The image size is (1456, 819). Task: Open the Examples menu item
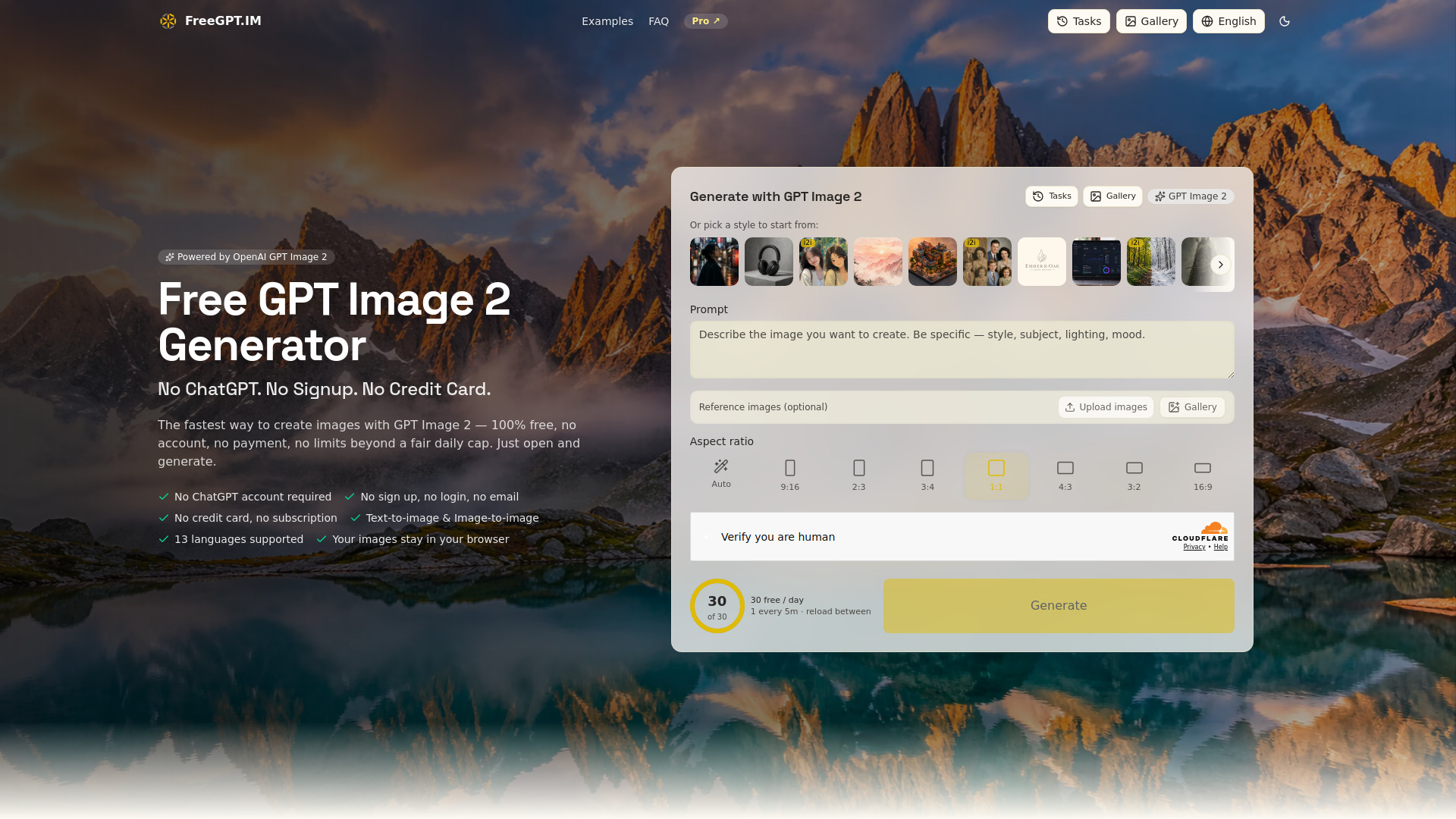point(607,21)
